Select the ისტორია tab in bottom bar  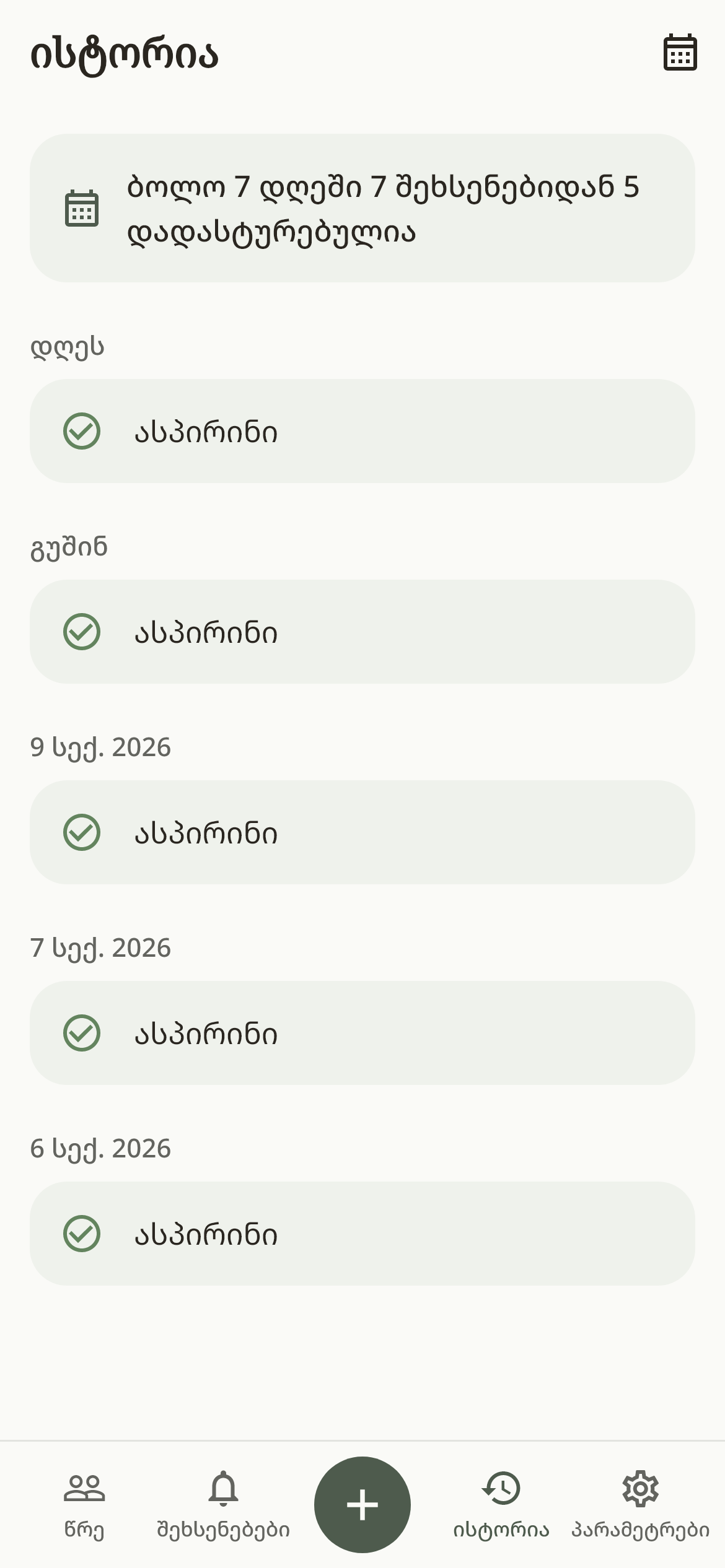[x=501, y=1505]
